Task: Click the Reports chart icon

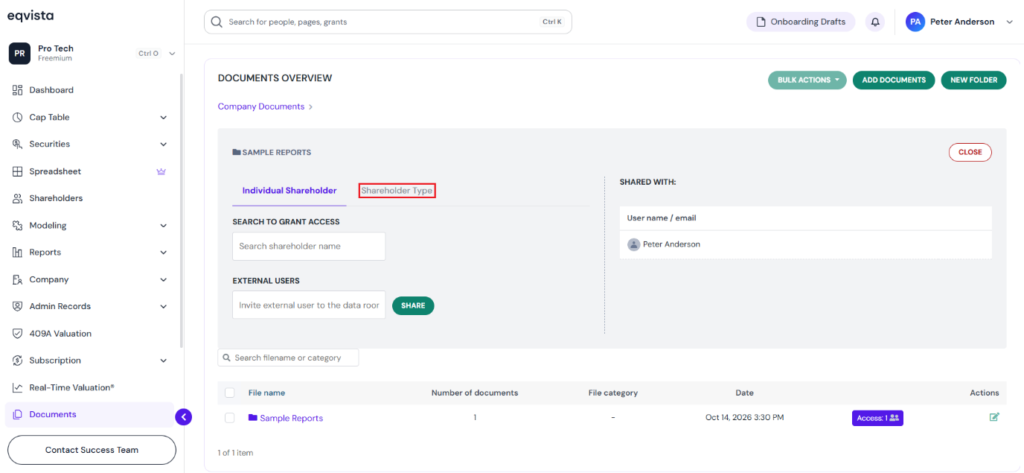Action: 18,252
